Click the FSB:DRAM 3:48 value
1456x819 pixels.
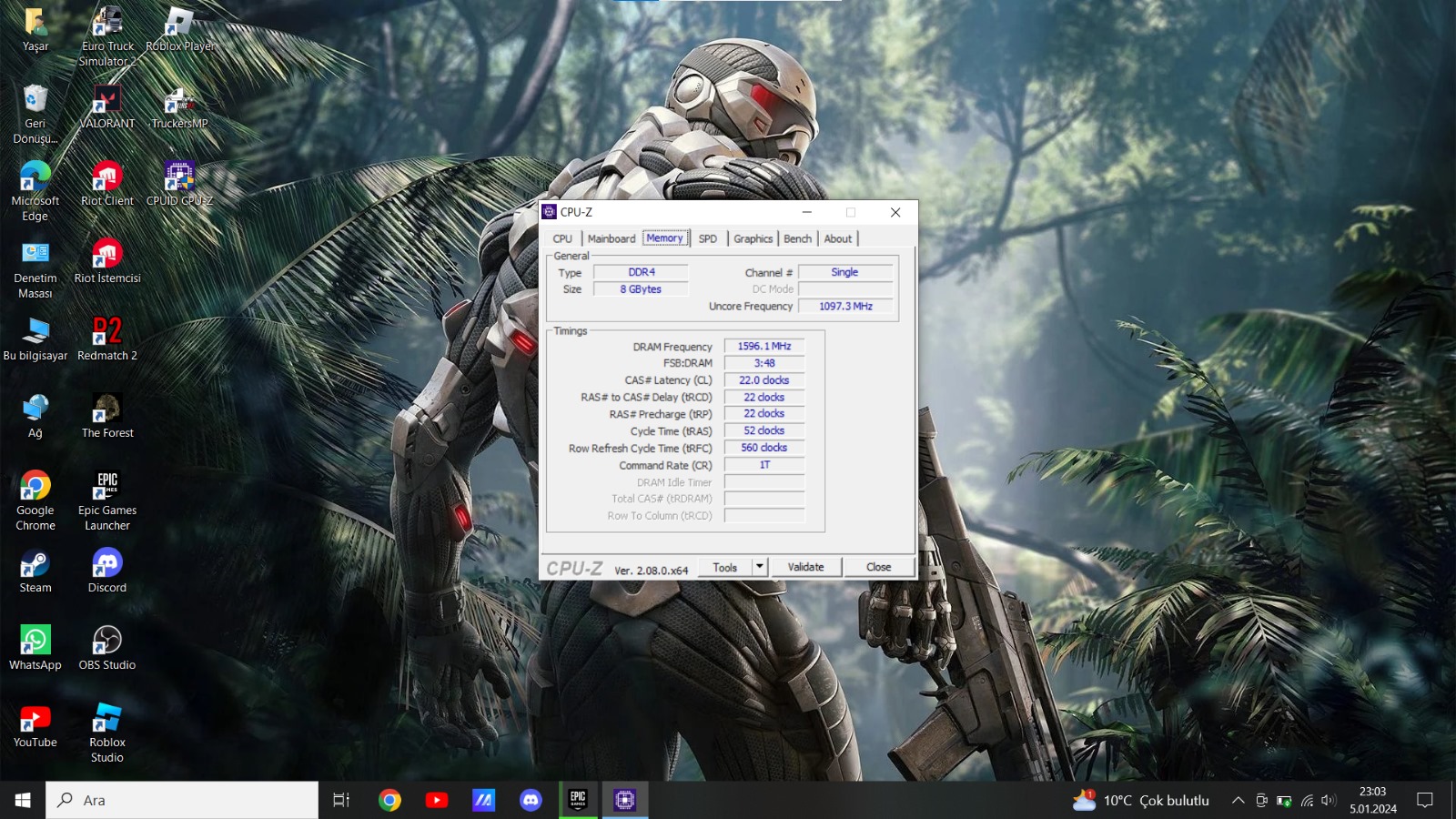click(764, 363)
